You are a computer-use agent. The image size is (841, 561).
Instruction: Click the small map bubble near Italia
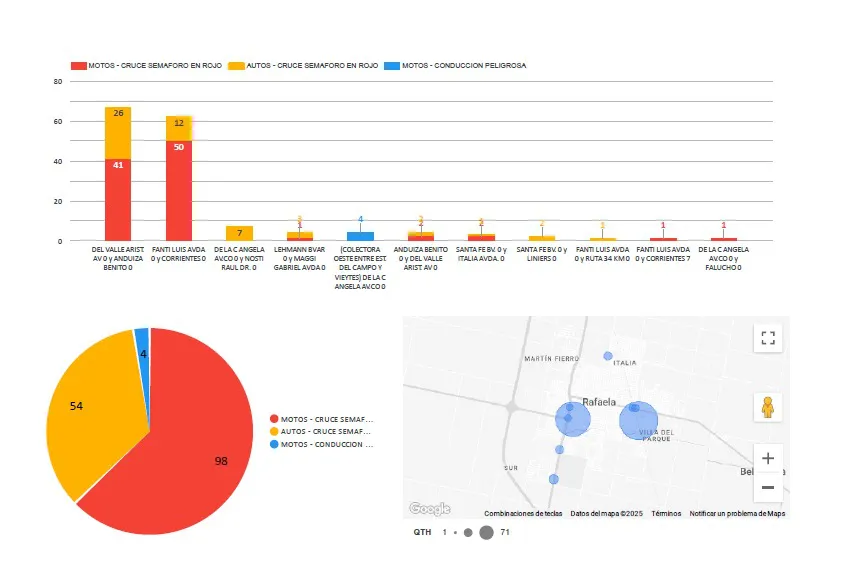tap(607, 356)
